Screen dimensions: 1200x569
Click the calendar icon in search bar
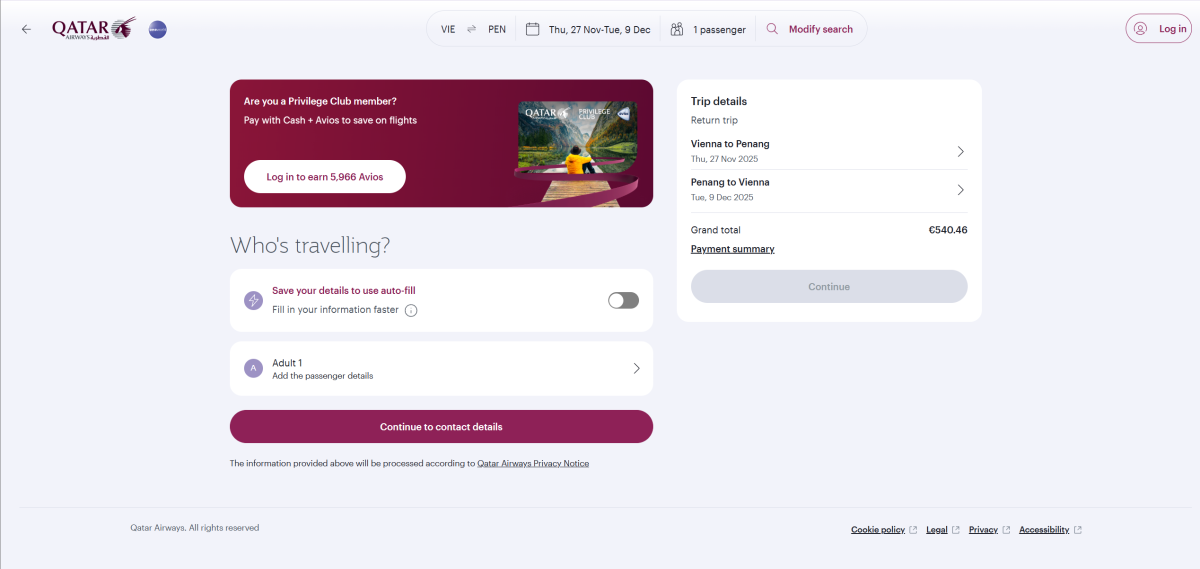coord(533,29)
